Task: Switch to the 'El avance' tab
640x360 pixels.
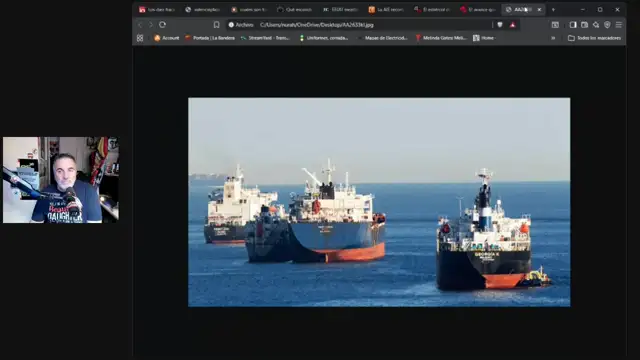Action: coord(478,9)
